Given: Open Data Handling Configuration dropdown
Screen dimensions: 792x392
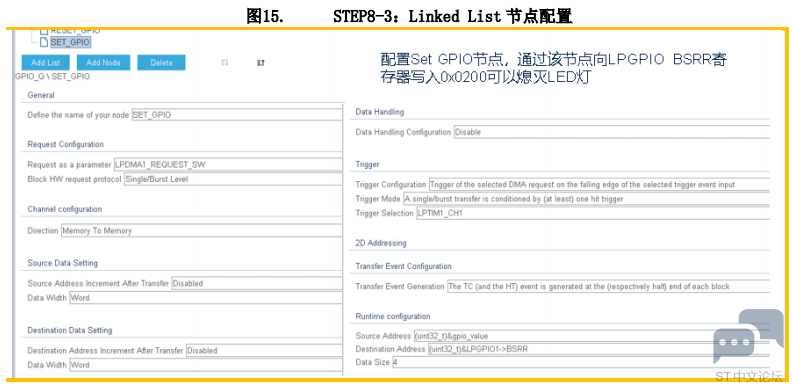Looking at the screenshot, I should click(612, 132).
